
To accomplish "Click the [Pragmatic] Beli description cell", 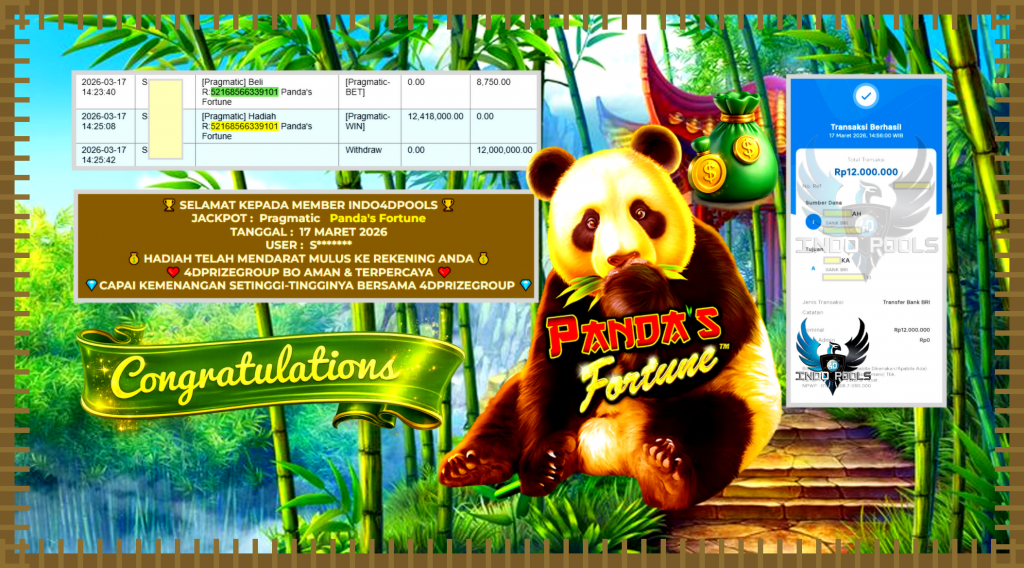I will tap(266, 92).
